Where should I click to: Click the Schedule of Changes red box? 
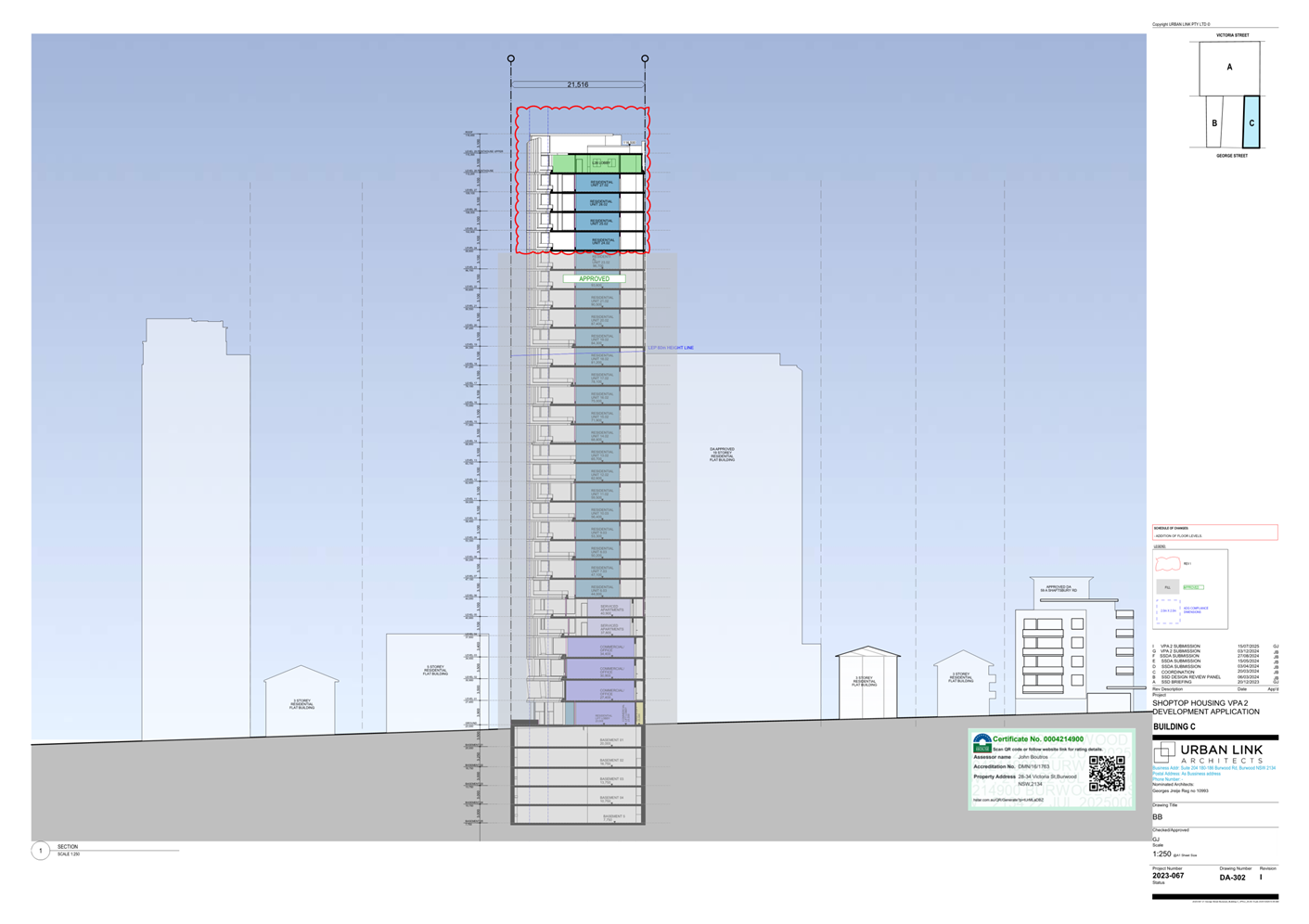(1214, 533)
